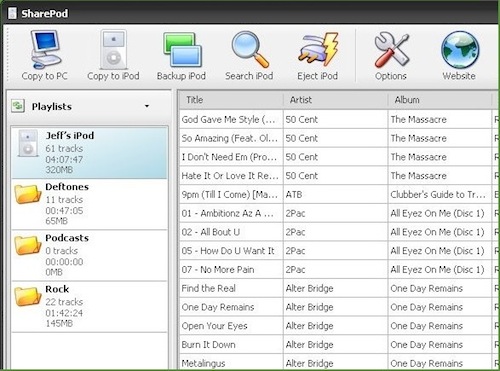The height and width of the screenshot is (371, 500).
Task: Click the '11 tracks' count under Deftones
Action: (64, 200)
